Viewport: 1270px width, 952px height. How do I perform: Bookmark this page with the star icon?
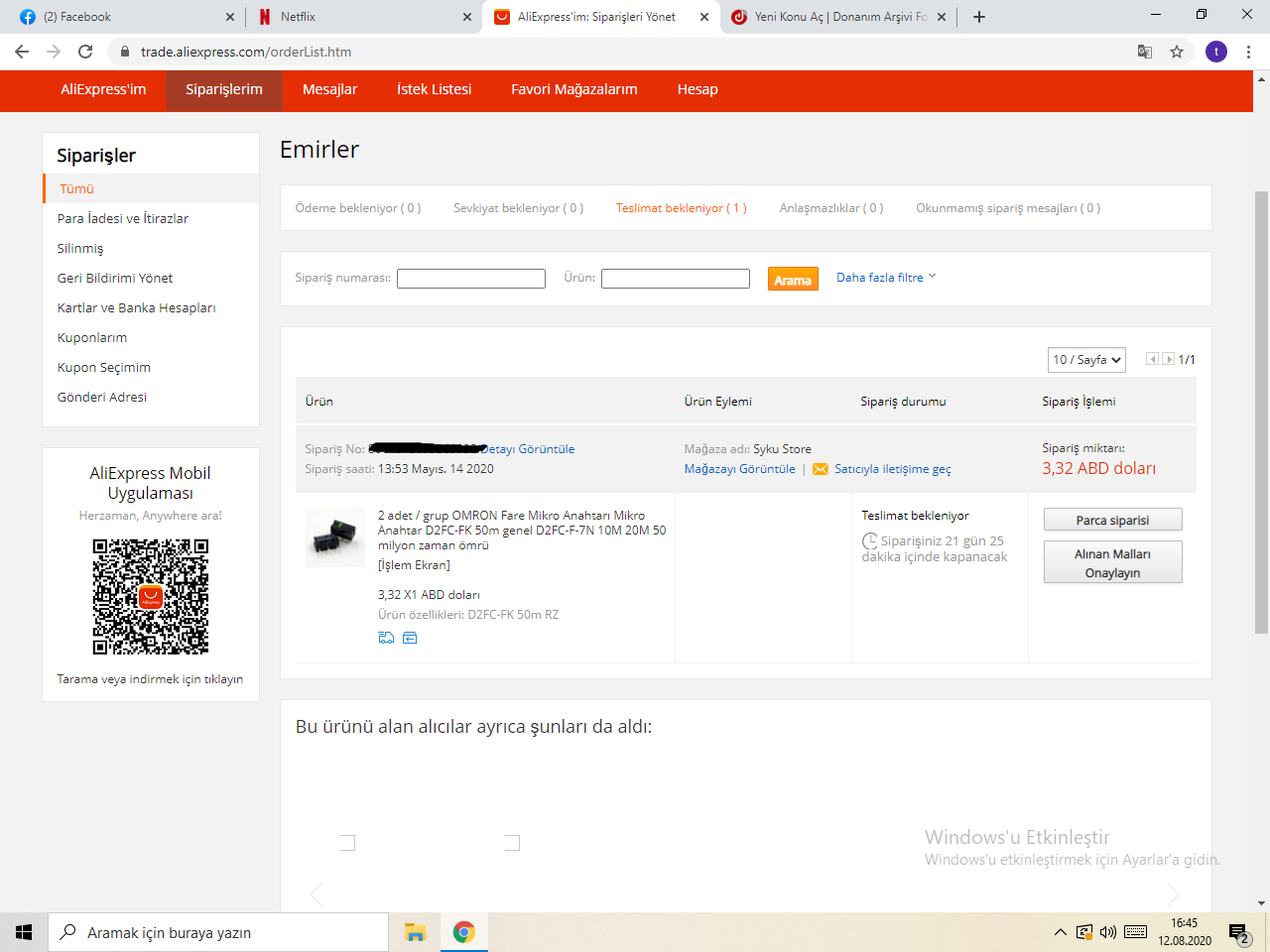[x=1177, y=52]
